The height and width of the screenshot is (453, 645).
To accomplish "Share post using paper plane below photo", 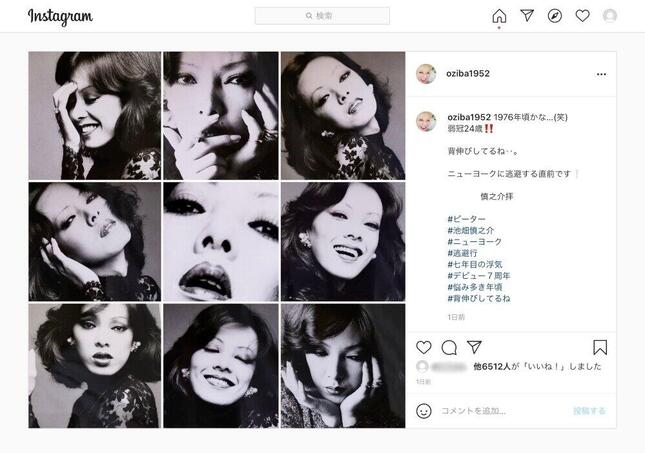I will (x=474, y=347).
